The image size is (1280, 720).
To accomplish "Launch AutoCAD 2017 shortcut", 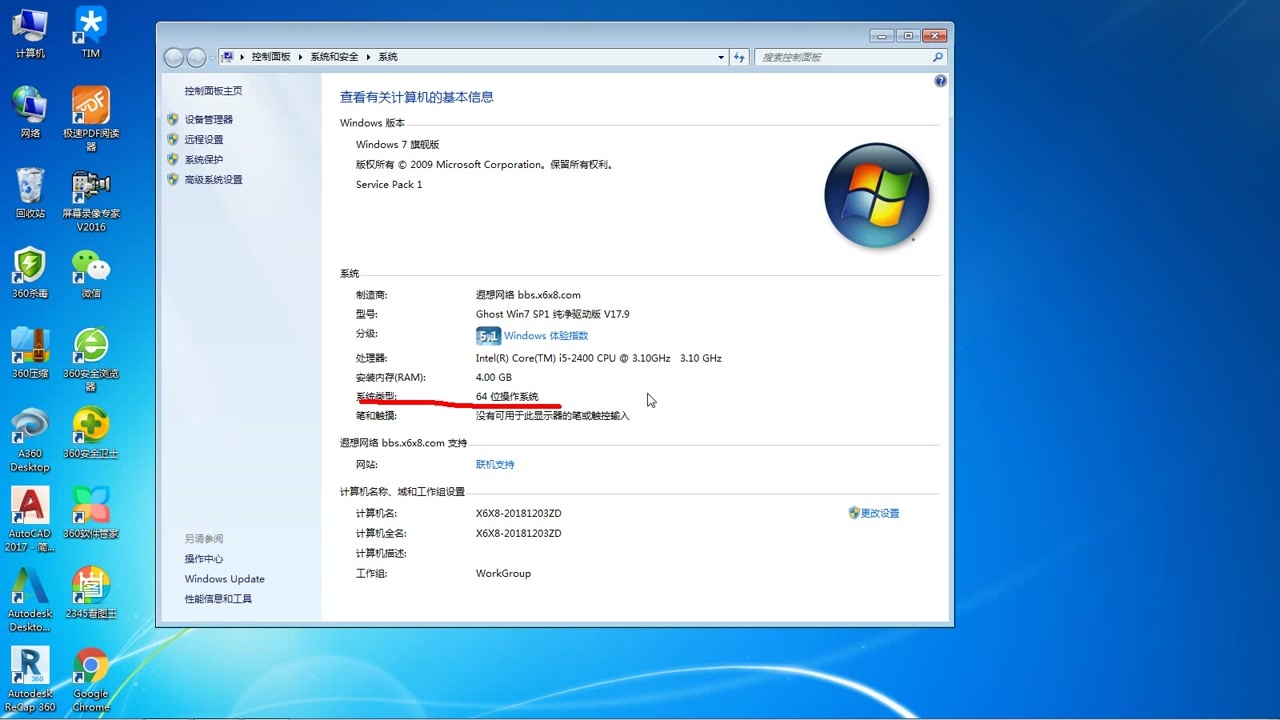I will (30, 520).
